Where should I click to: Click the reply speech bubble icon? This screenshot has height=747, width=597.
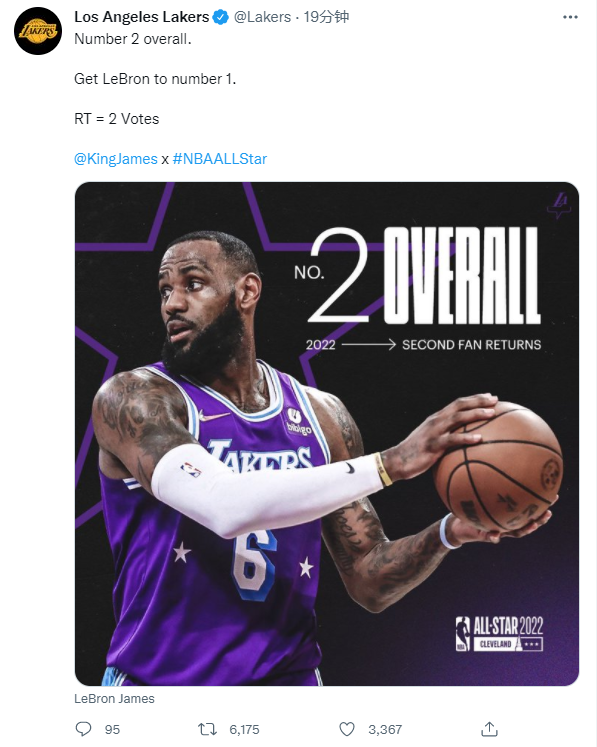(83, 729)
